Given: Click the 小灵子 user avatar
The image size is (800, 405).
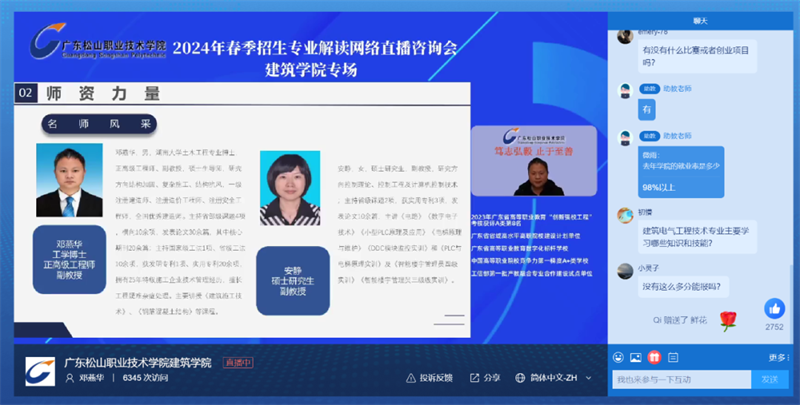Looking at the screenshot, I should click(625, 271).
